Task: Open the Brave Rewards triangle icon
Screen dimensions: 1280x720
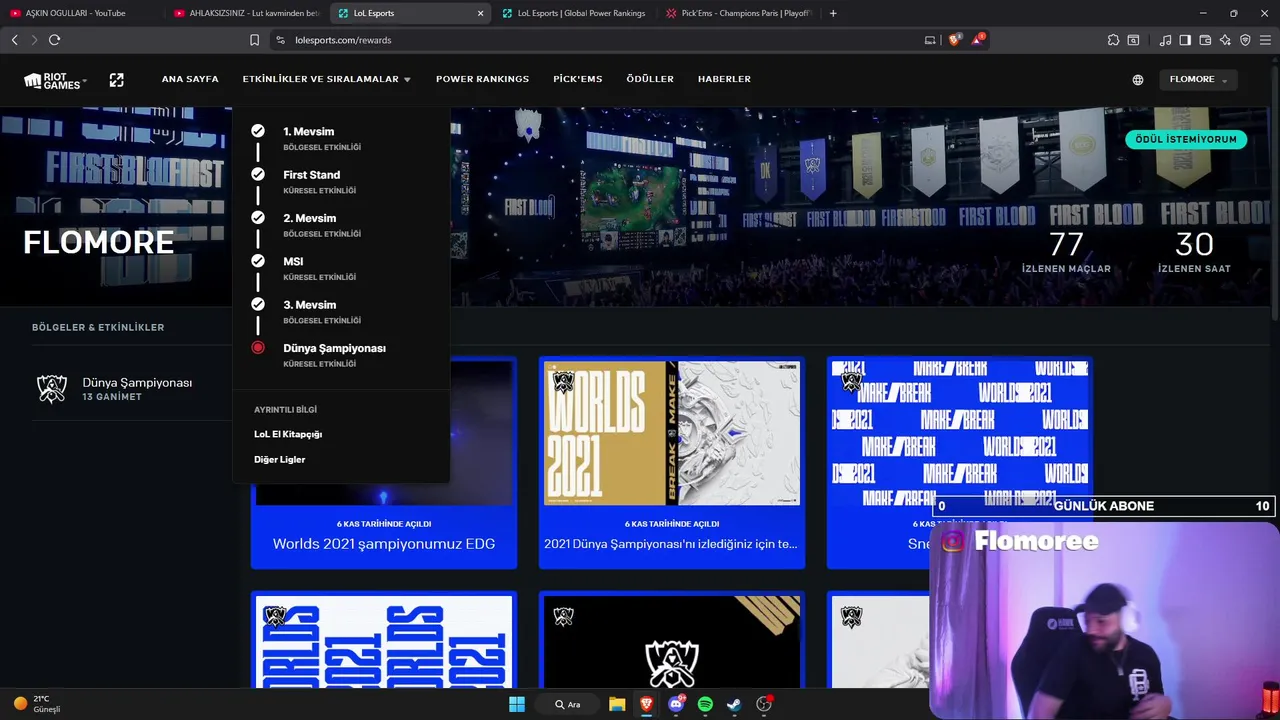Action: pos(978,40)
